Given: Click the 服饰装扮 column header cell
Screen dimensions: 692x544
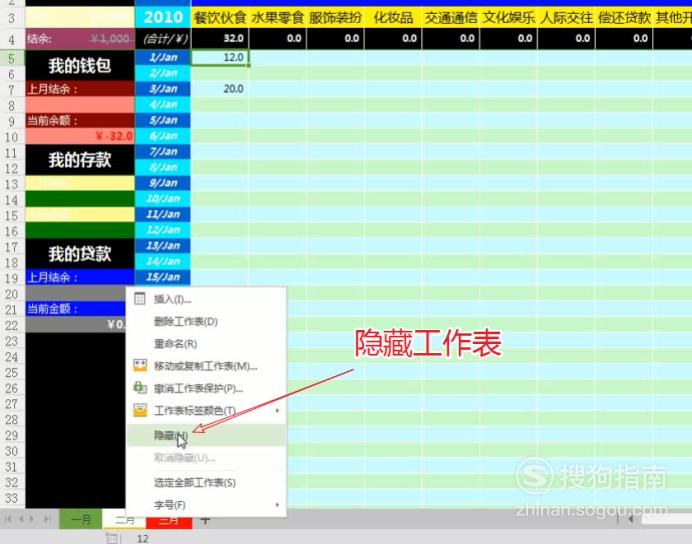Looking at the screenshot, I should point(335,17).
